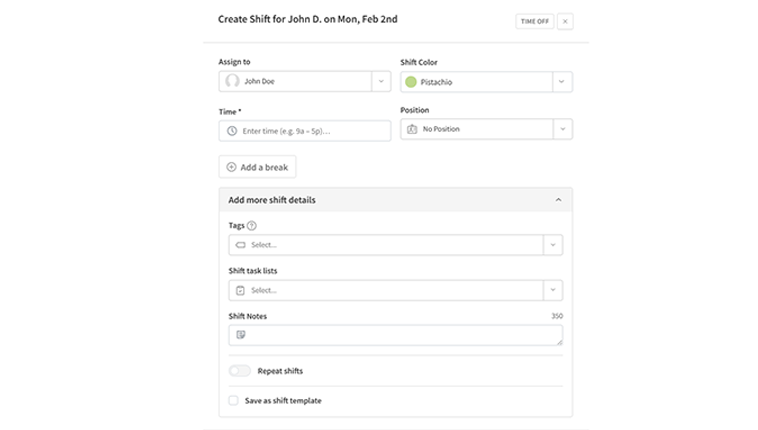The width and height of the screenshot is (758, 430).
Task: Click the Add a break button
Action: pyautogui.click(x=257, y=167)
